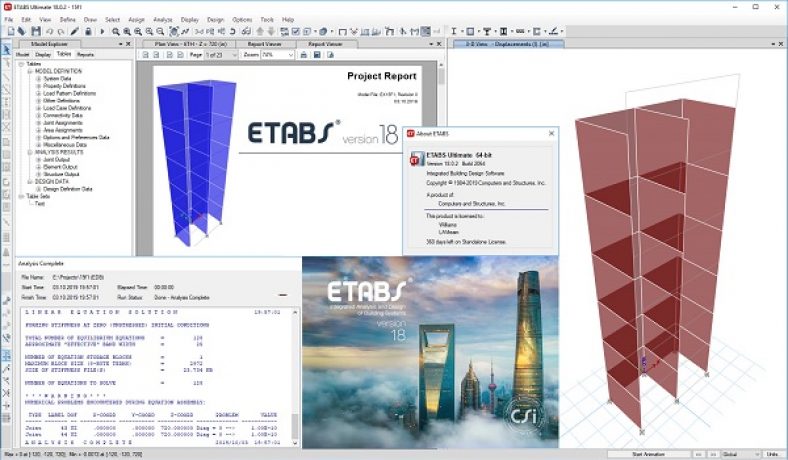Screen dimensions: 788x460
Task: Expand the Load Pattern Definitions node
Action: point(38,94)
